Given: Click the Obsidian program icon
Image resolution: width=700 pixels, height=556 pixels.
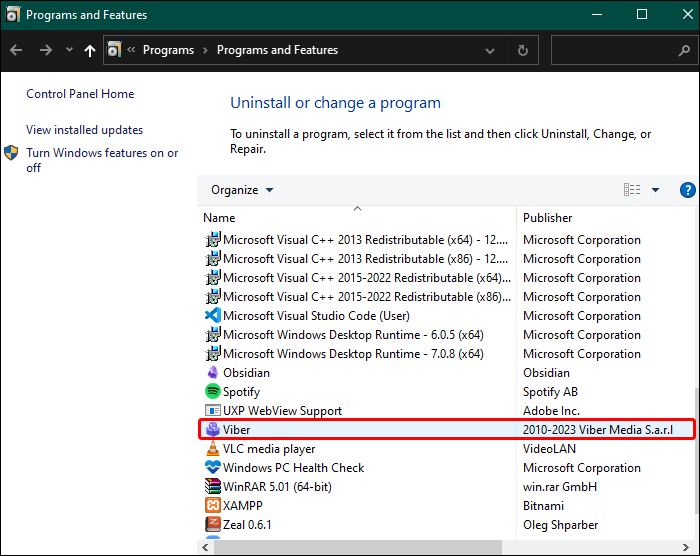Looking at the screenshot, I should tap(212, 373).
